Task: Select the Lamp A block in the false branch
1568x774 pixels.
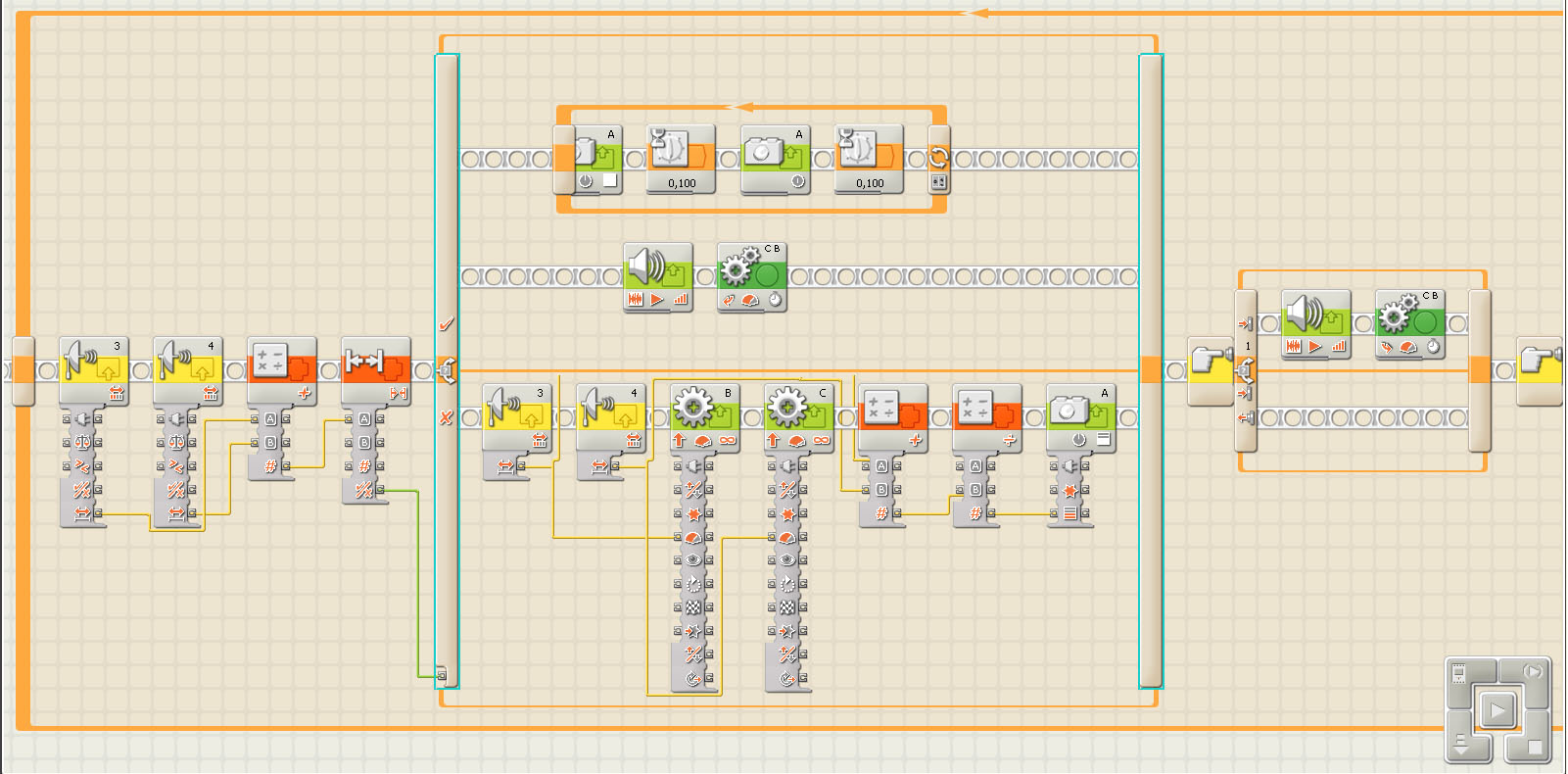Action: [x=1081, y=417]
